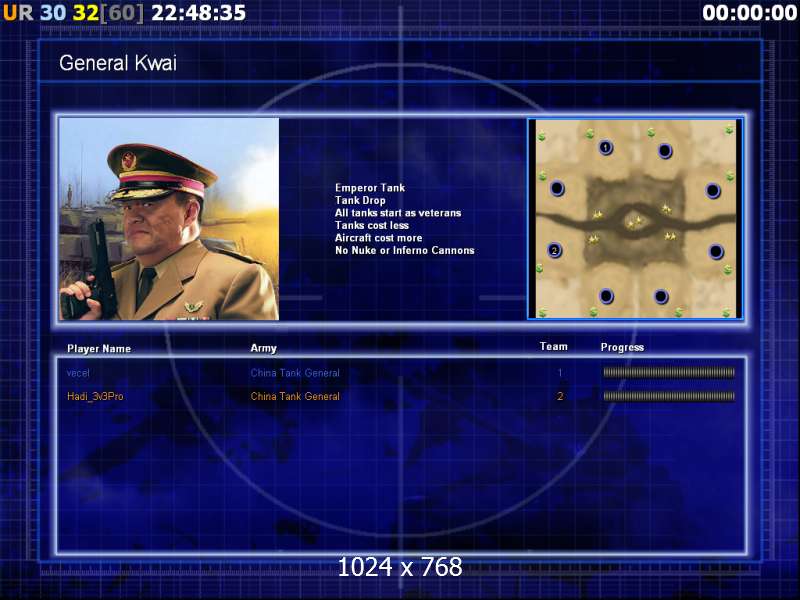This screenshot has height=600, width=800.
Task: Click the 'Tank Drop' ability line
Action: tap(360, 201)
